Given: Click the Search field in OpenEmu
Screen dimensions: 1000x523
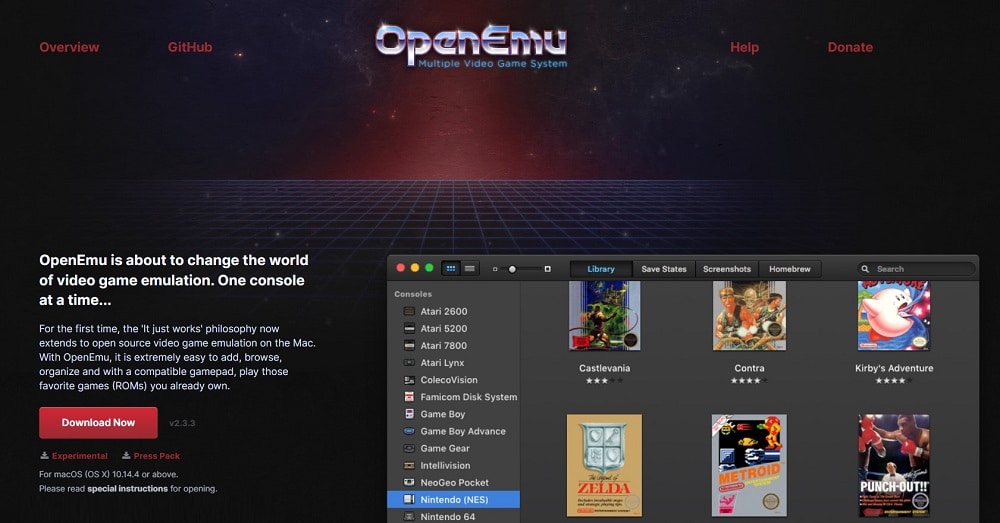Looking at the screenshot, I should pos(916,269).
